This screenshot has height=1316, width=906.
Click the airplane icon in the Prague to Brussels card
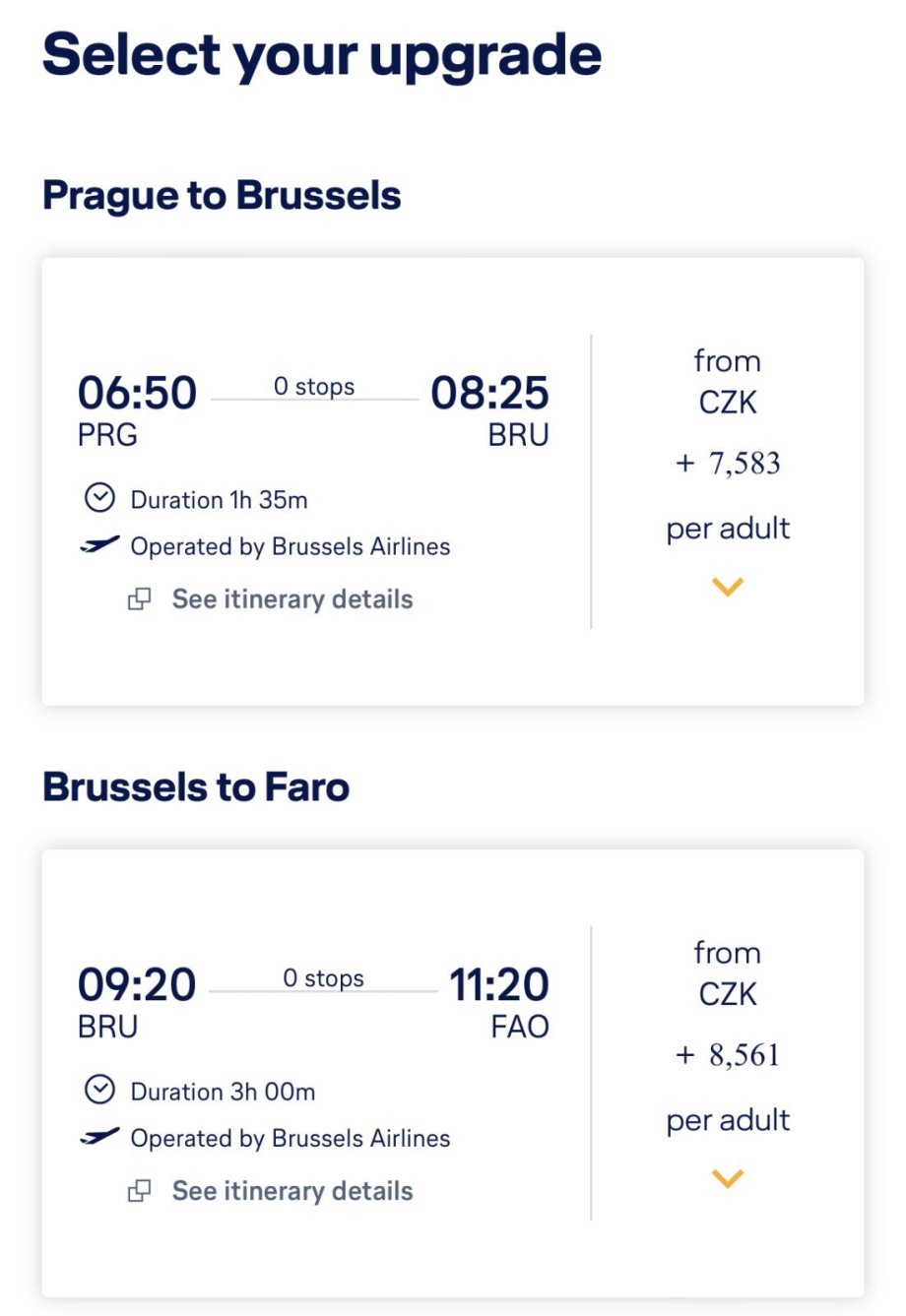tap(99, 545)
